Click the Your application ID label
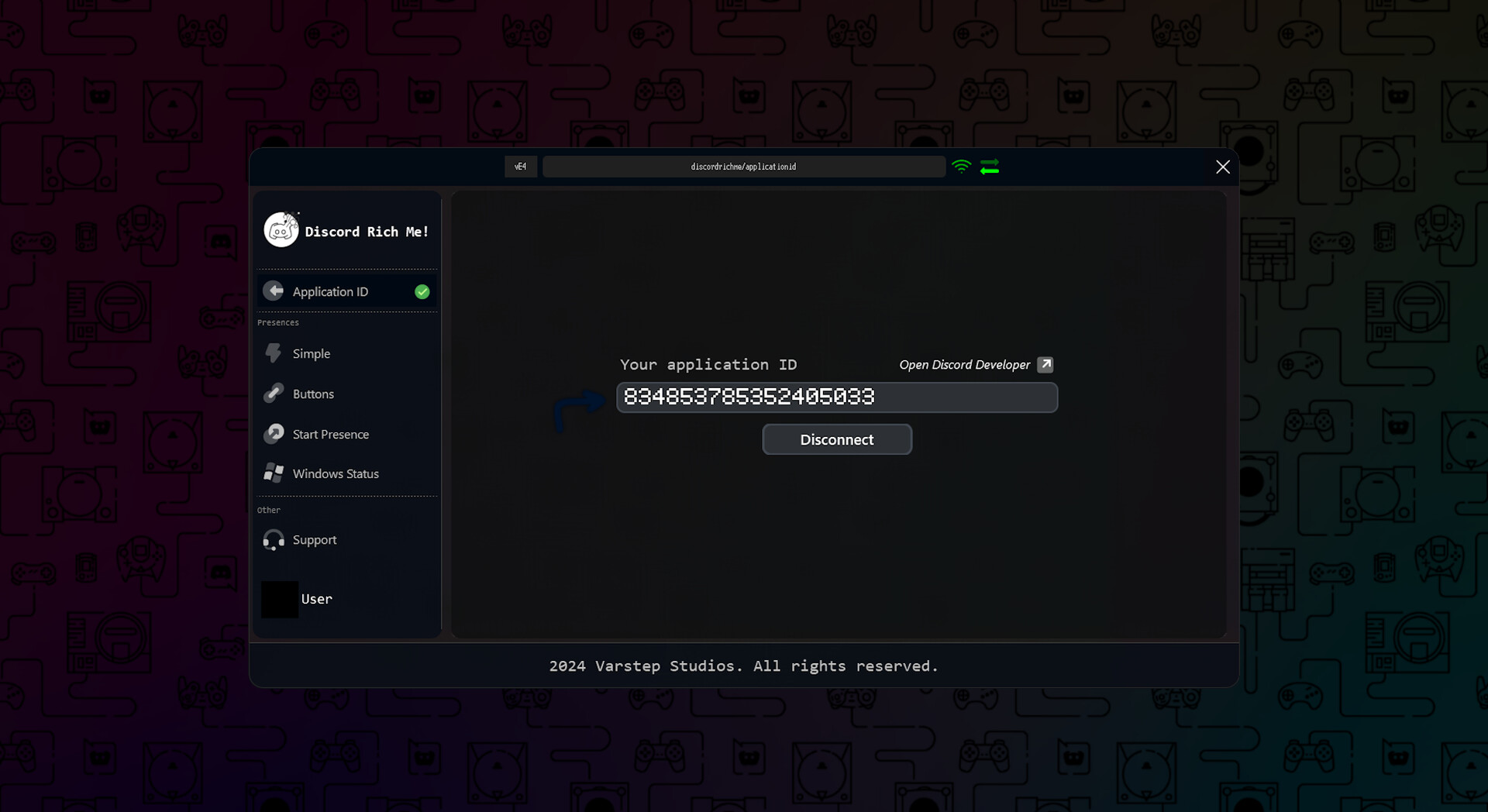 [x=708, y=365]
